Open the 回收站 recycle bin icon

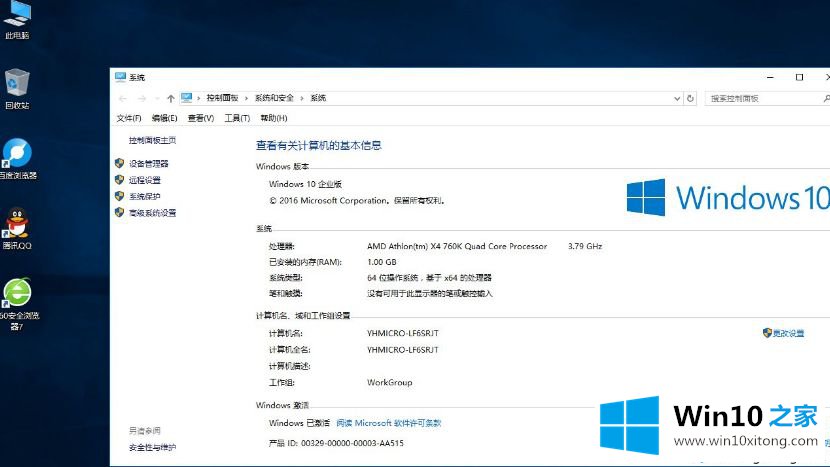coord(17,89)
